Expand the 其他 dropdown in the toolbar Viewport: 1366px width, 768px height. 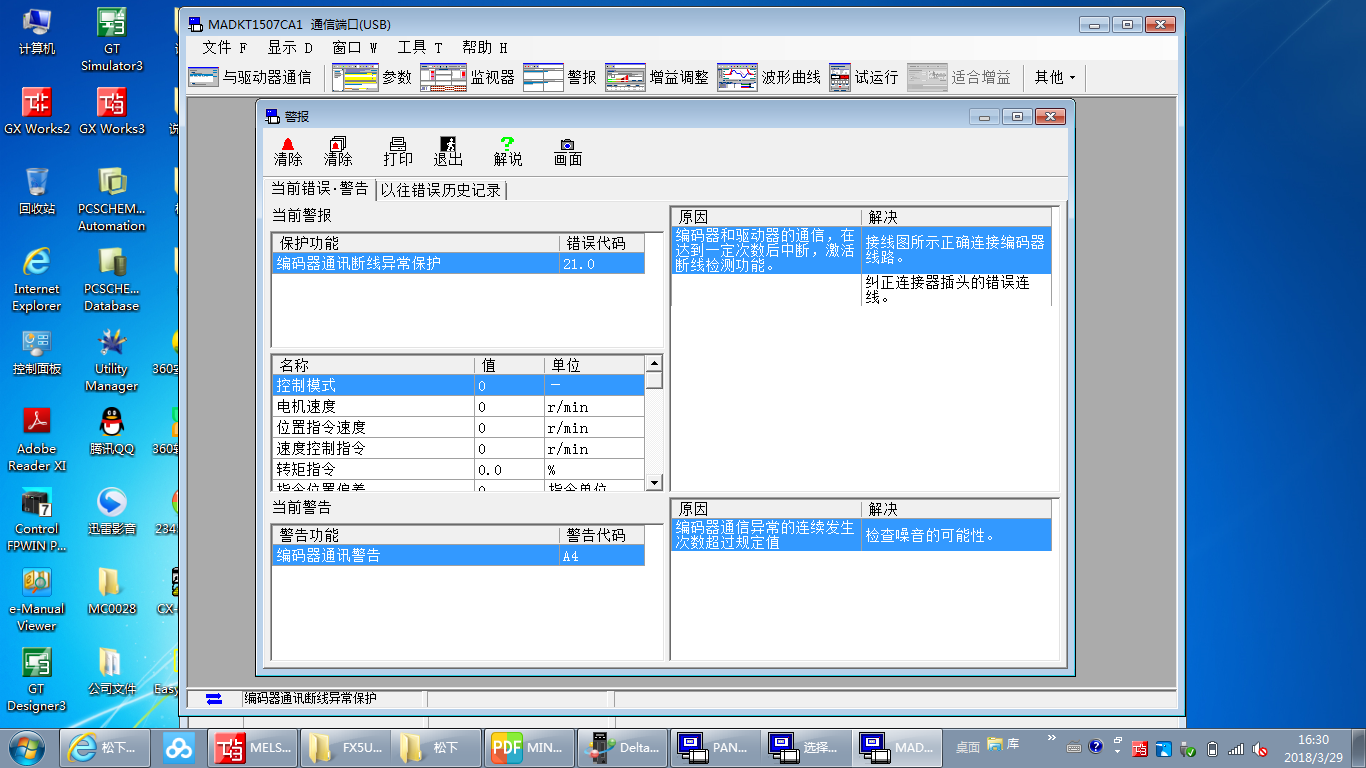[x=1055, y=78]
